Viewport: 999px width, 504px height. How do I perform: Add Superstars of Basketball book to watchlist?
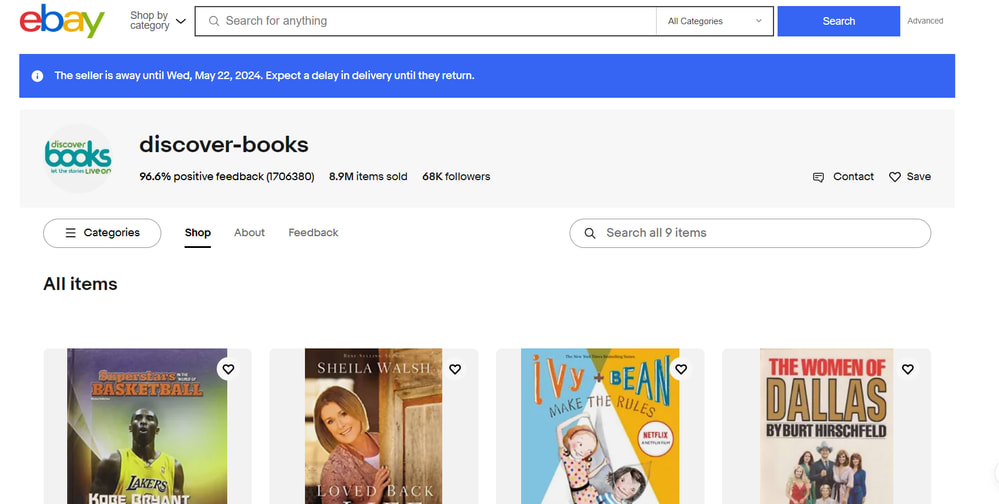(x=228, y=369)
